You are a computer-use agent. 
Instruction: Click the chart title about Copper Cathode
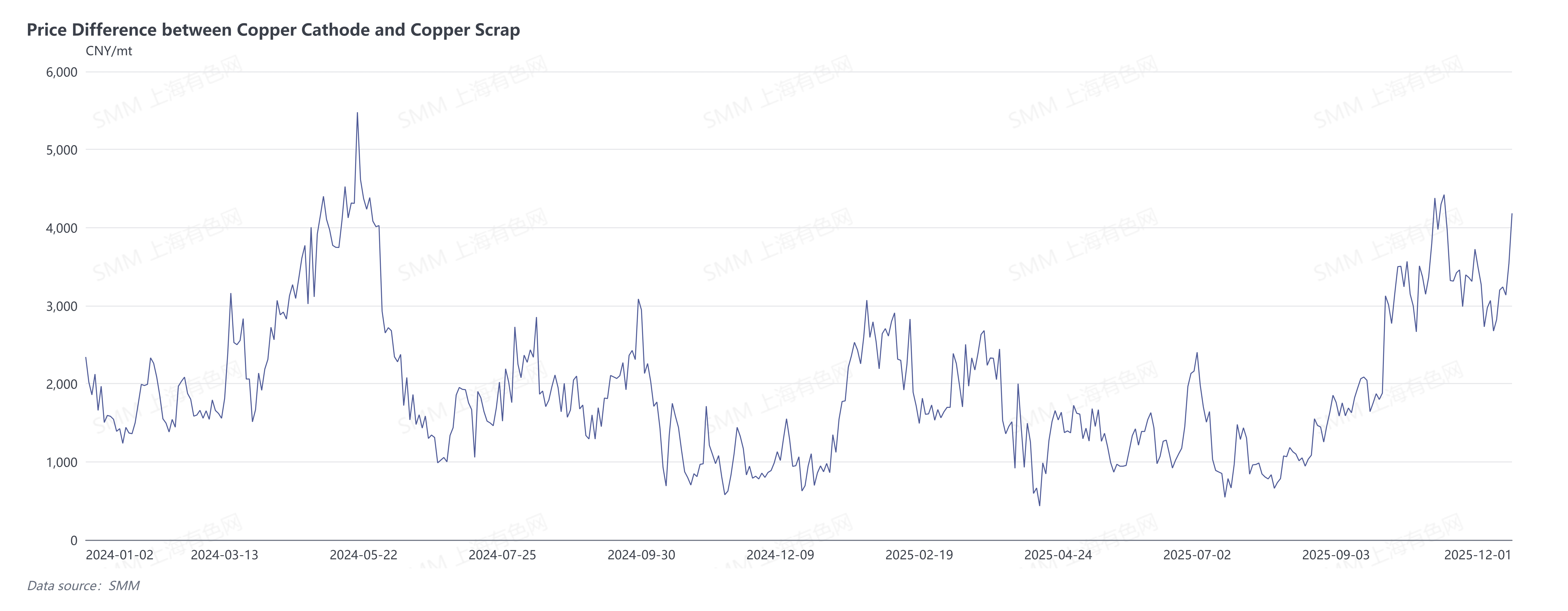(x=273, y=30)
